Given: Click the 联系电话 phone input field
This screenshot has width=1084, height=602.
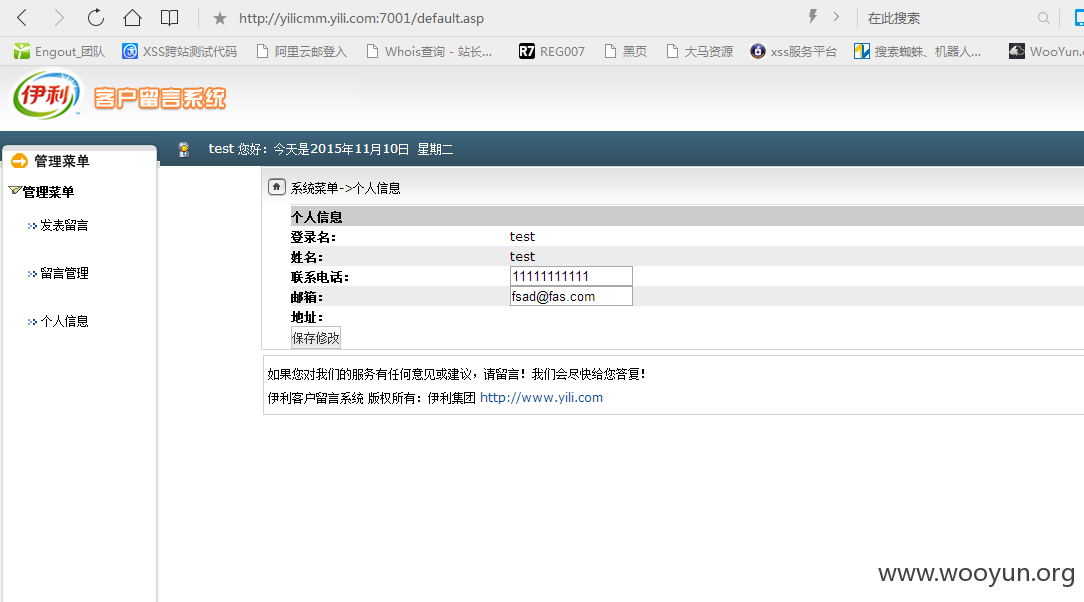Looking at the screenshot, I should tap(571, 276).
